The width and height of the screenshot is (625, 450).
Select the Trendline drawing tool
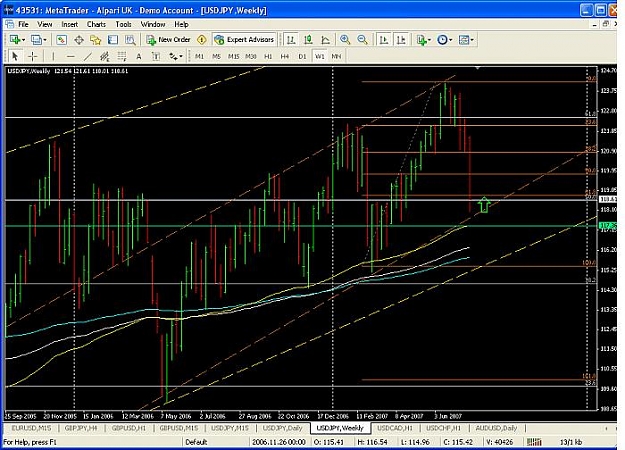tap(88, 57)
